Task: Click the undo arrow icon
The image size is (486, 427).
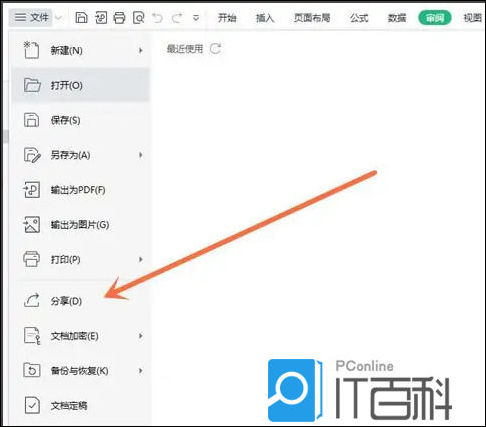Action: click(x=157, y=18)
